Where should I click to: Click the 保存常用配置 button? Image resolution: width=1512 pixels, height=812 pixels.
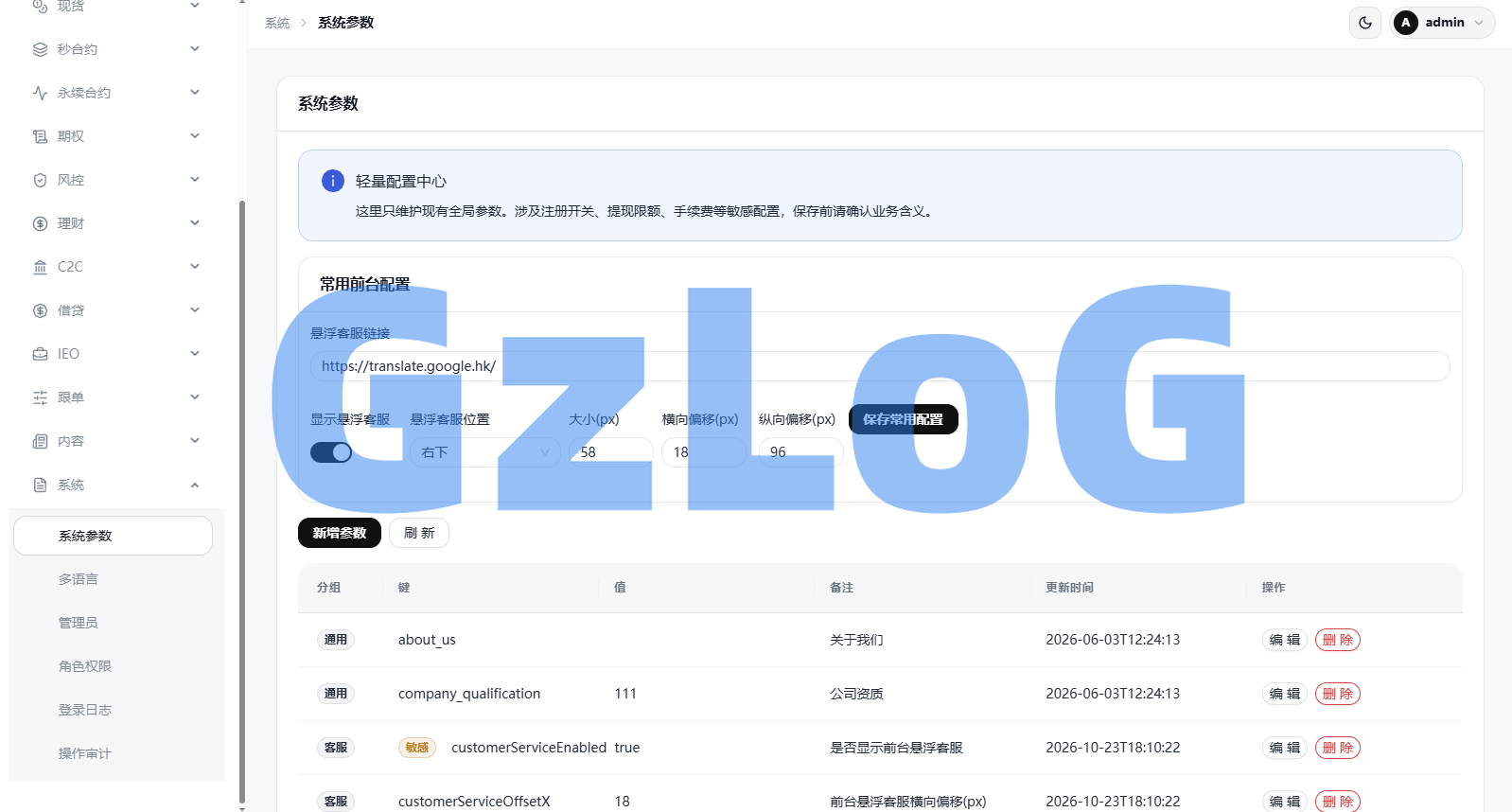904,419
